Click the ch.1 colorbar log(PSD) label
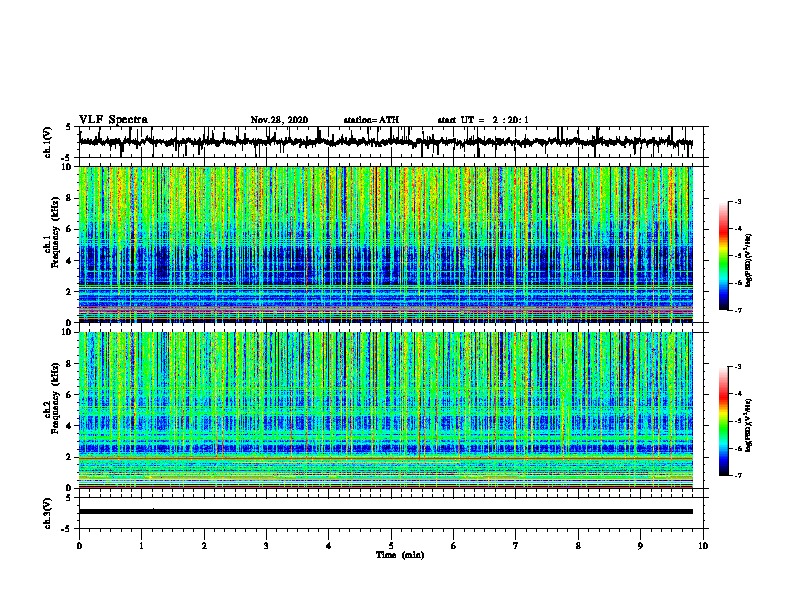Viewport: 792px width, 612px height. [x=748, y=261]
